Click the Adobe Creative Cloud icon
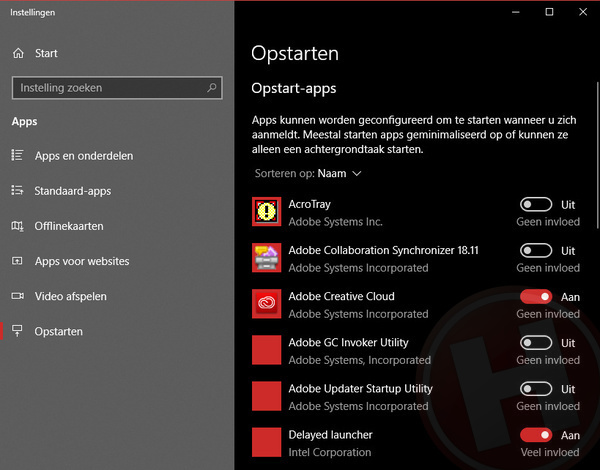 (266, 304)
